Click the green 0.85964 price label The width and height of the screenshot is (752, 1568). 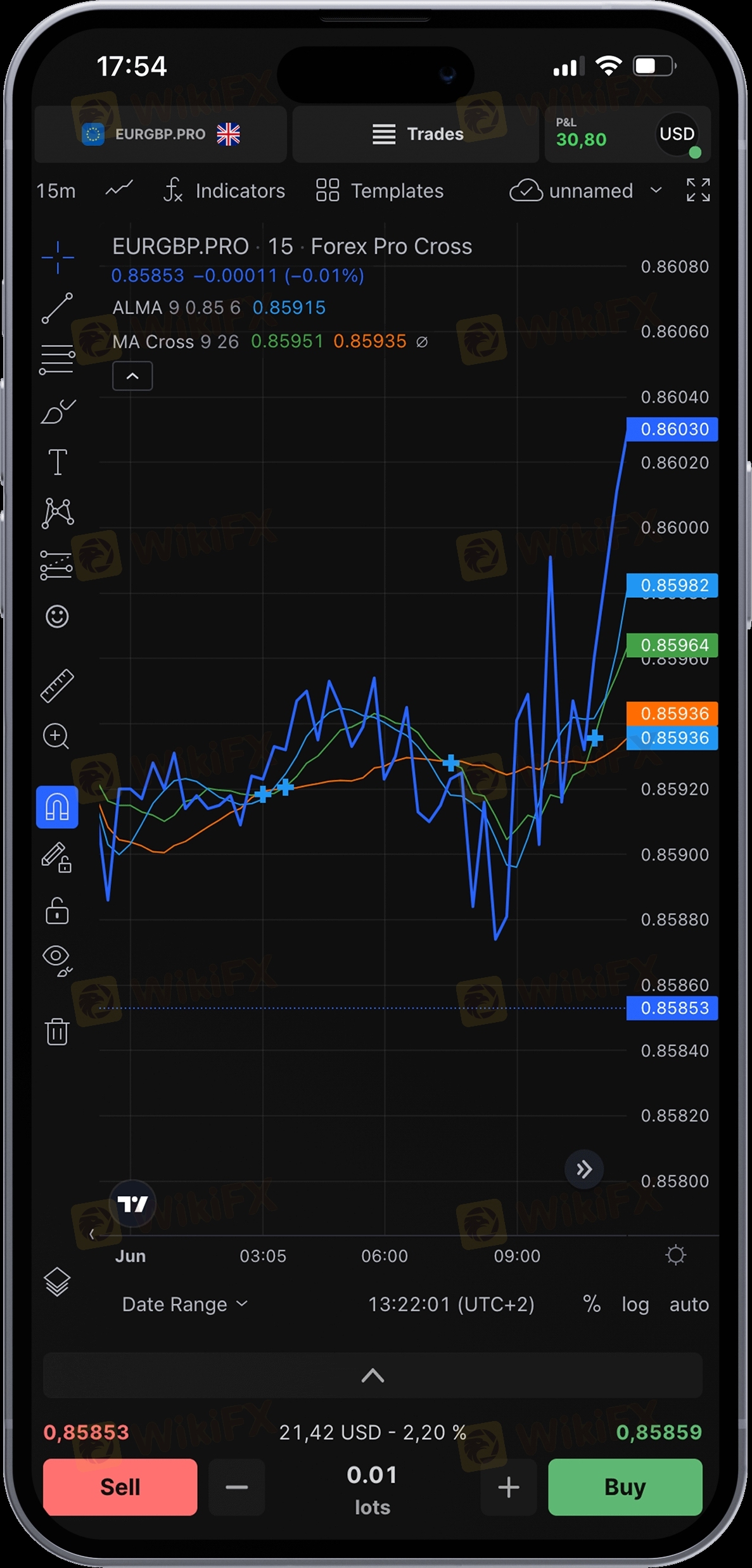point(672,645)
